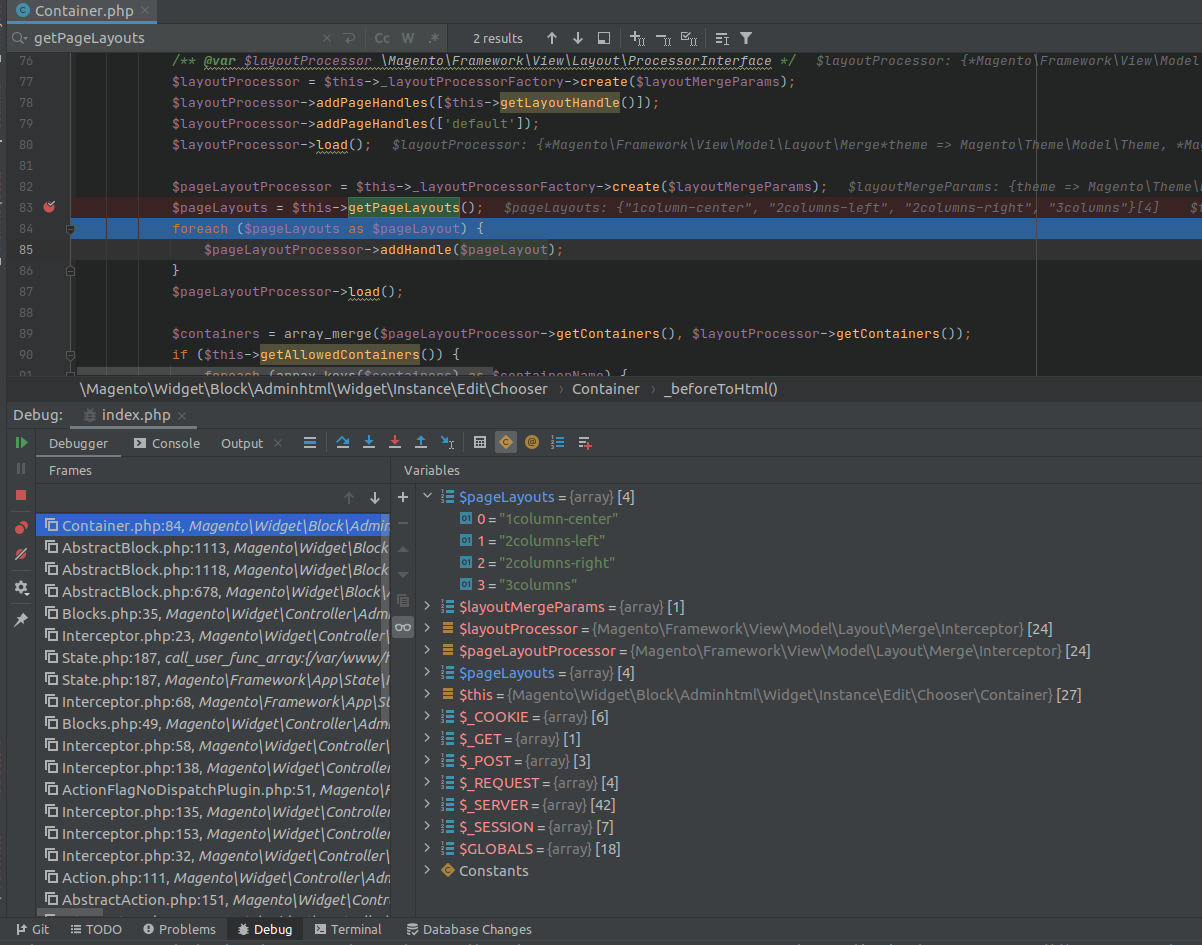Collapse the first $pageLayouts array node
The image size is (1202, 945).
coord(428,497)
